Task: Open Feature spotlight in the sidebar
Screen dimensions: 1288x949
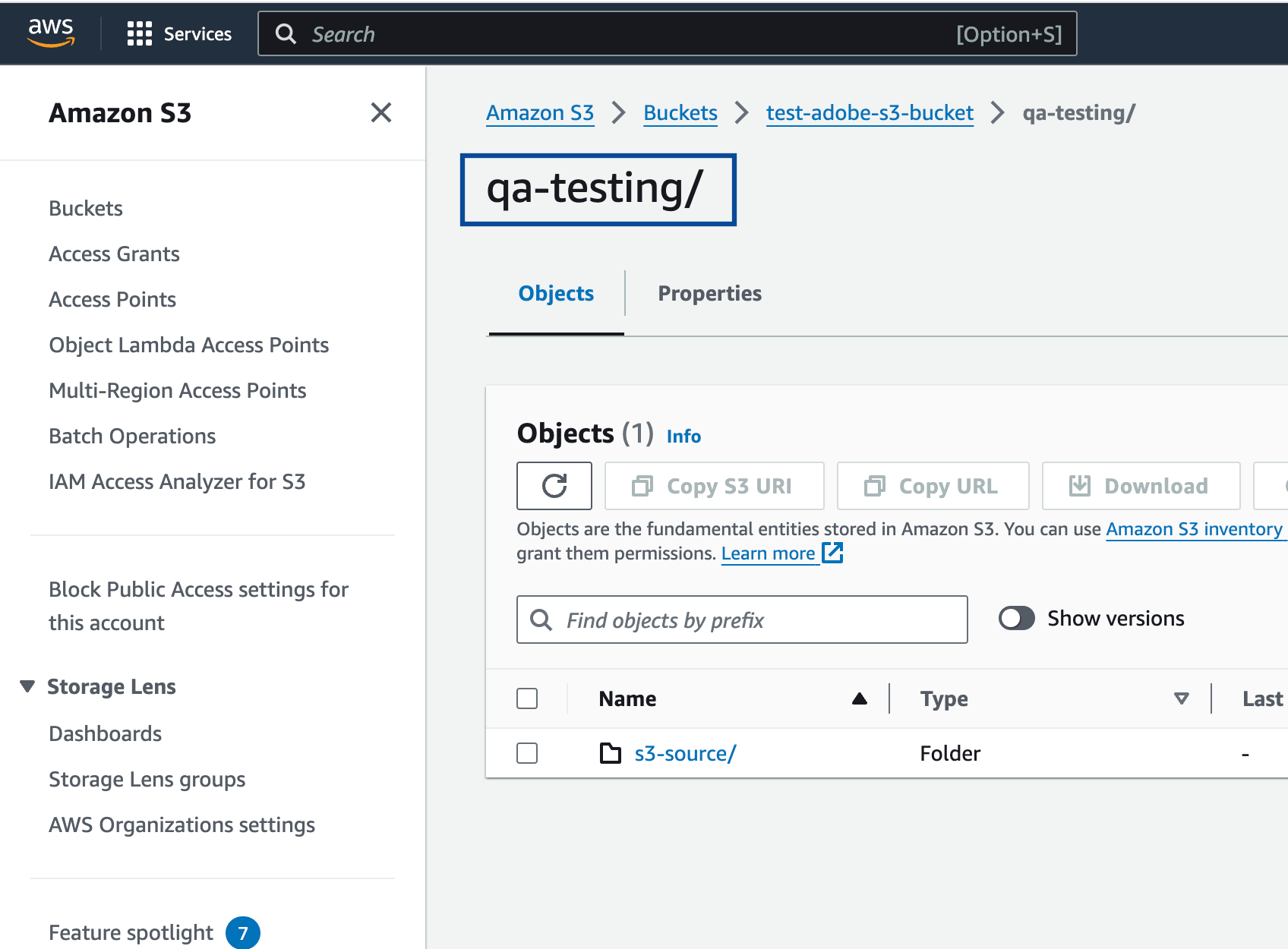Action: coord(131,933)
